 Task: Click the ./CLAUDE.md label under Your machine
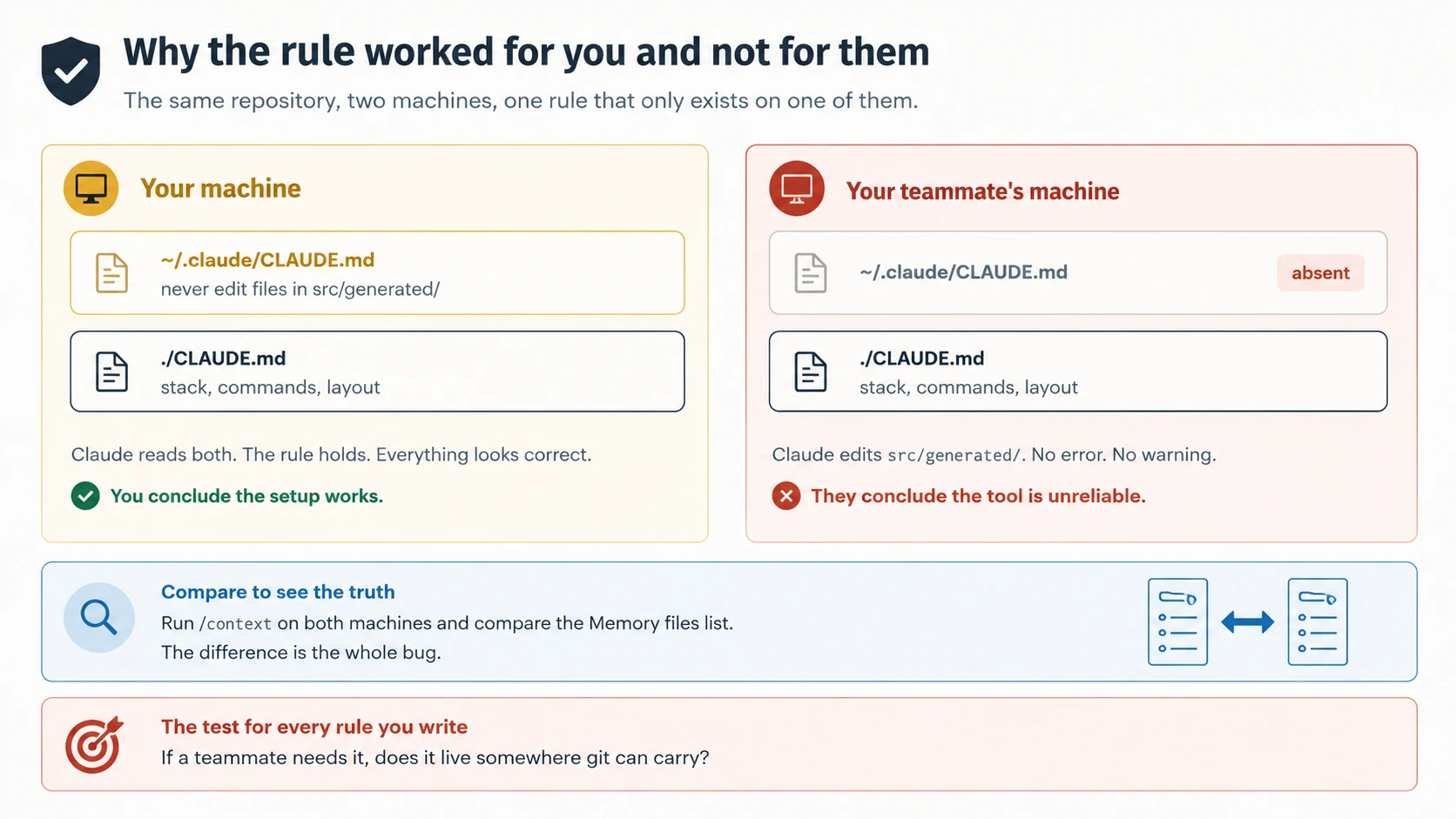click(223, 358)
